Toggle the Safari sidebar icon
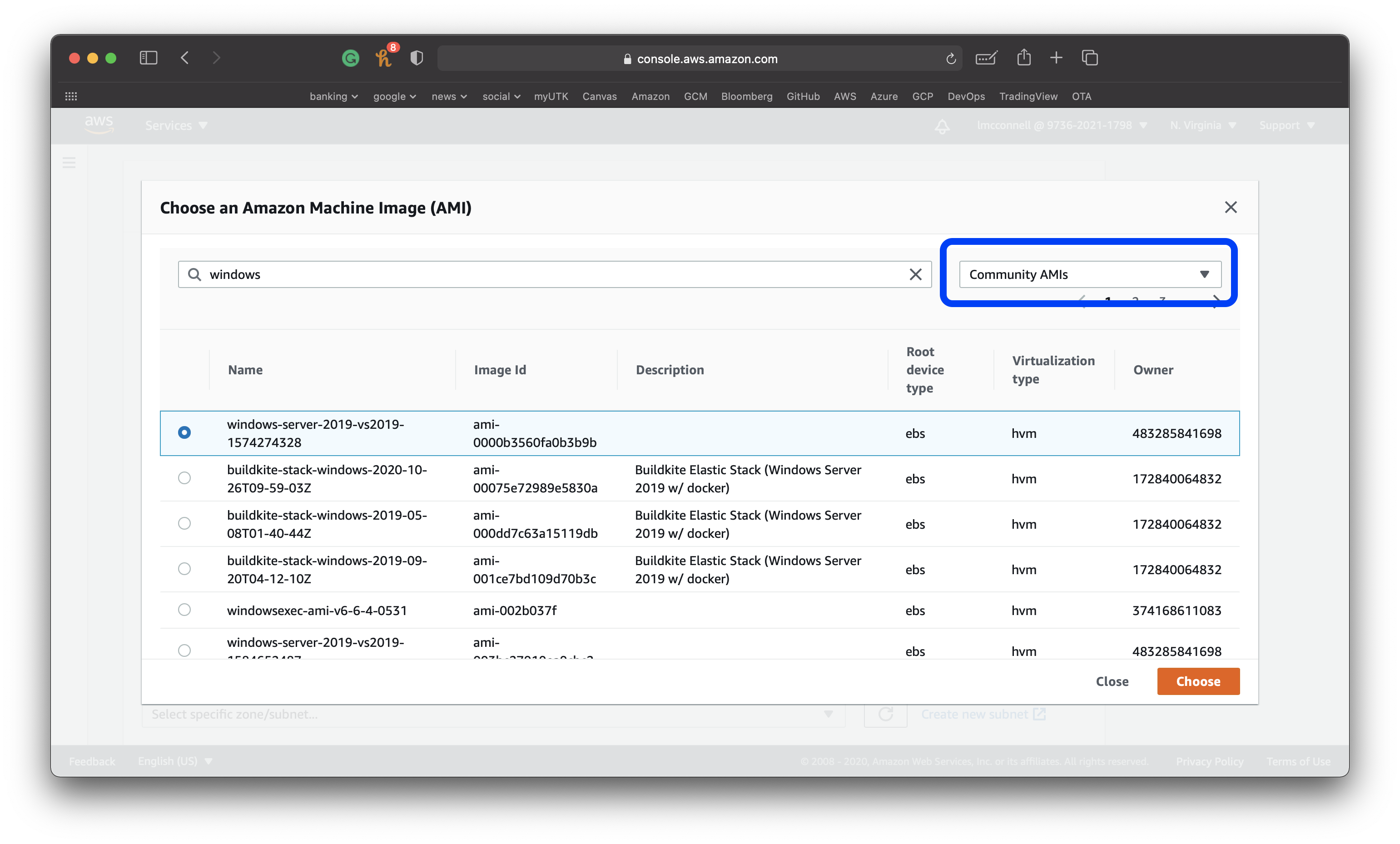 (148, 58)
